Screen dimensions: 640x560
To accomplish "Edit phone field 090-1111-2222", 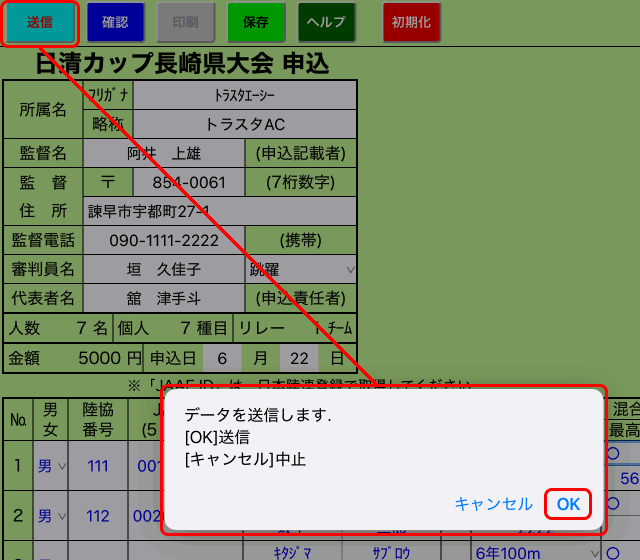I will coord(164,240).
